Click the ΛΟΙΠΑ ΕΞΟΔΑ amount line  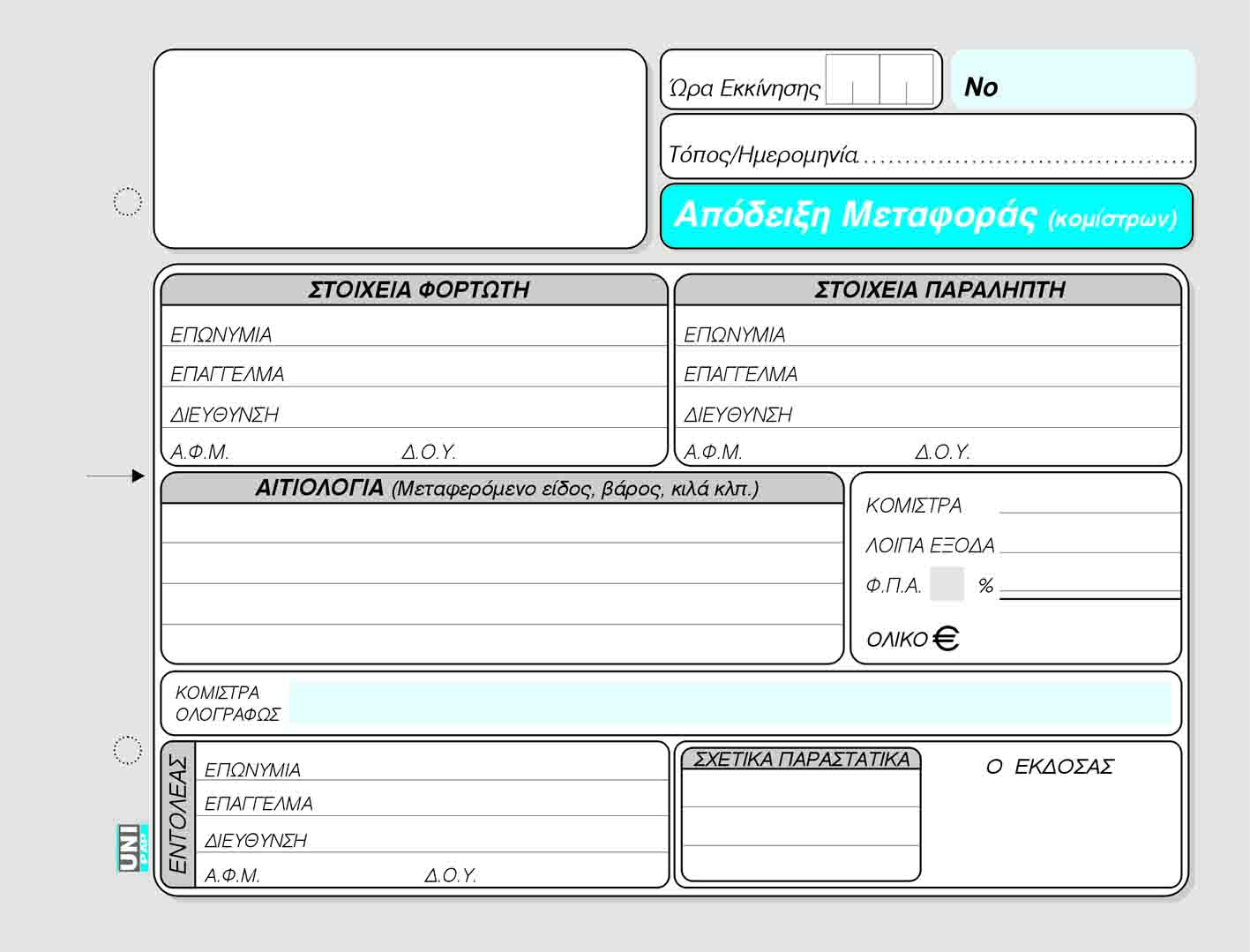point(1089,543)
